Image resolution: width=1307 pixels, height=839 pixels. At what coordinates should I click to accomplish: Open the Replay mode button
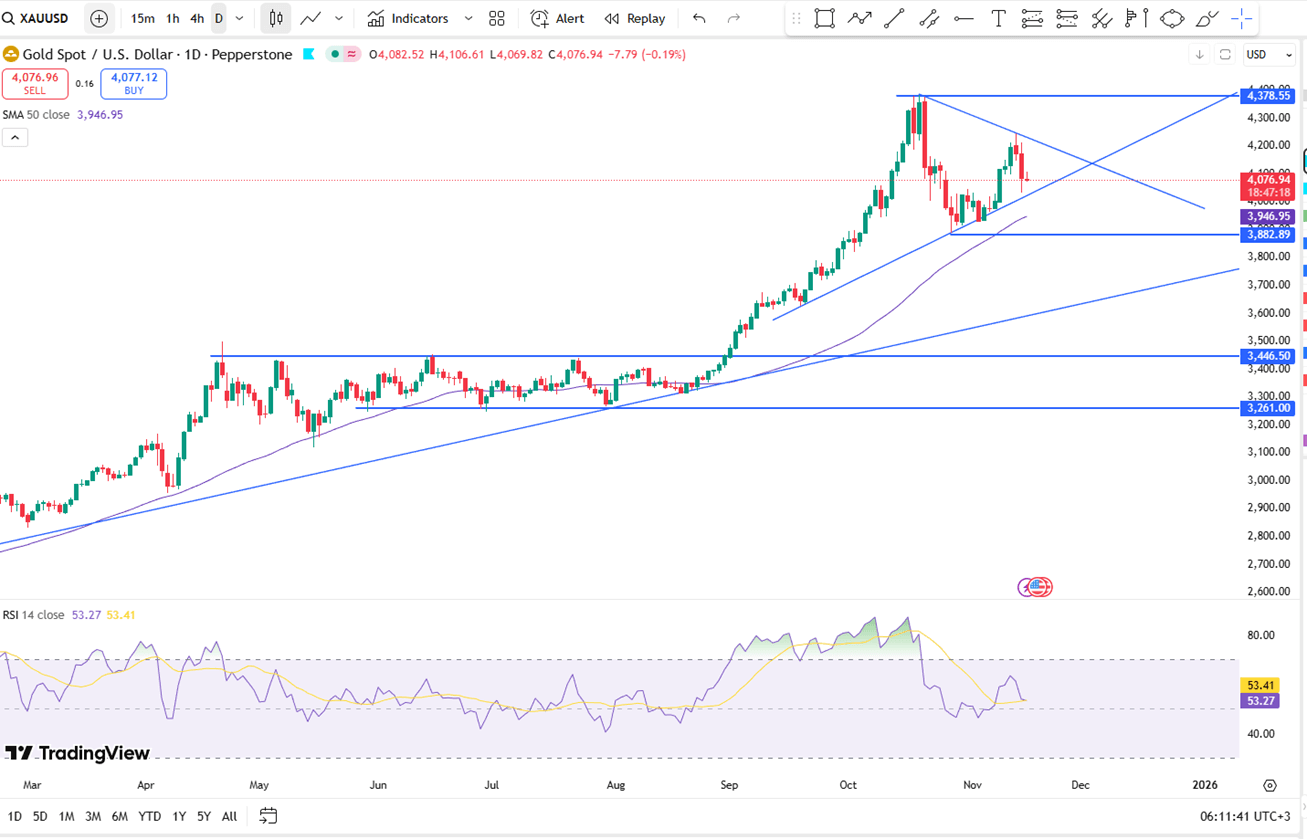point(635,19)
